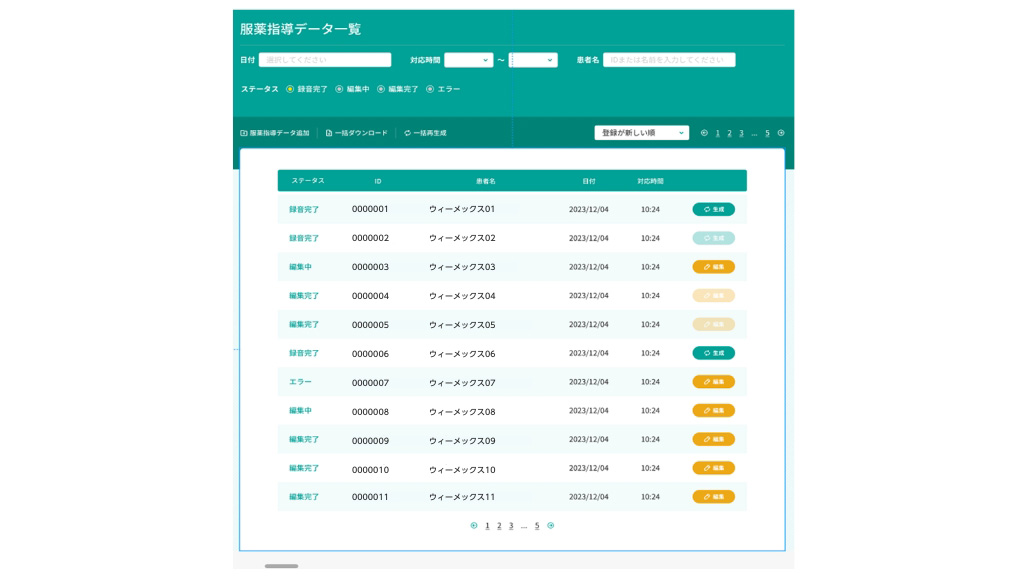The image size is (1028, 578).
Task: Click the 日付 date input field
Action: (x=325, y=60)
